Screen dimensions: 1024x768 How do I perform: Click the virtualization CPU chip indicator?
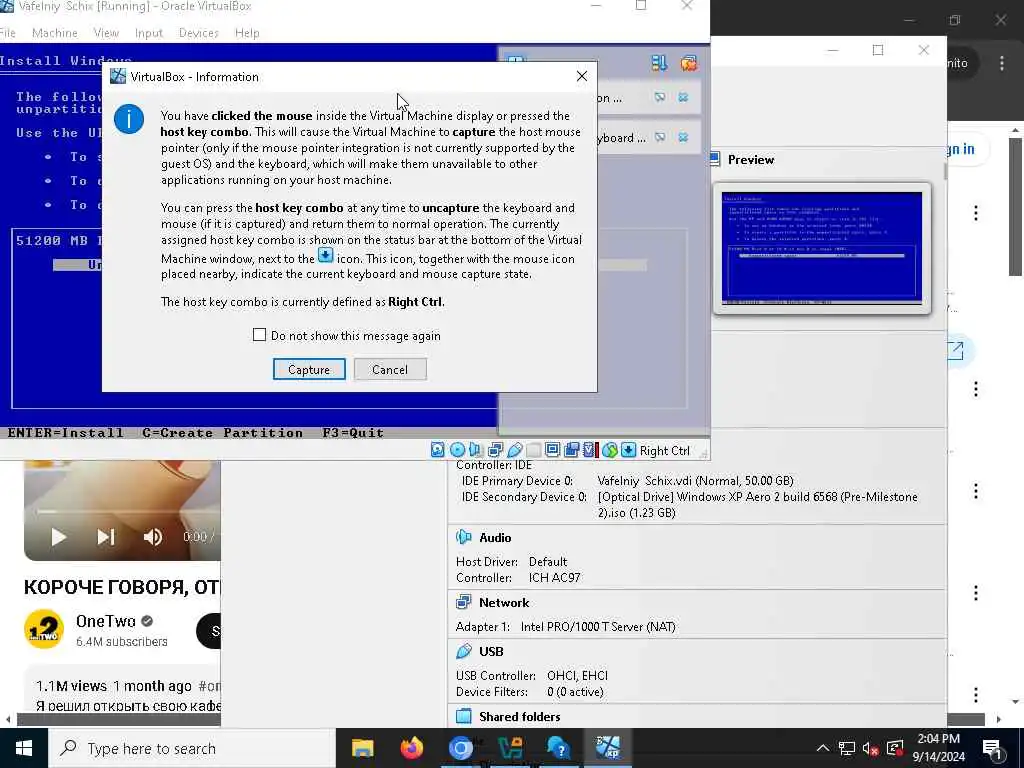(590, 450)
